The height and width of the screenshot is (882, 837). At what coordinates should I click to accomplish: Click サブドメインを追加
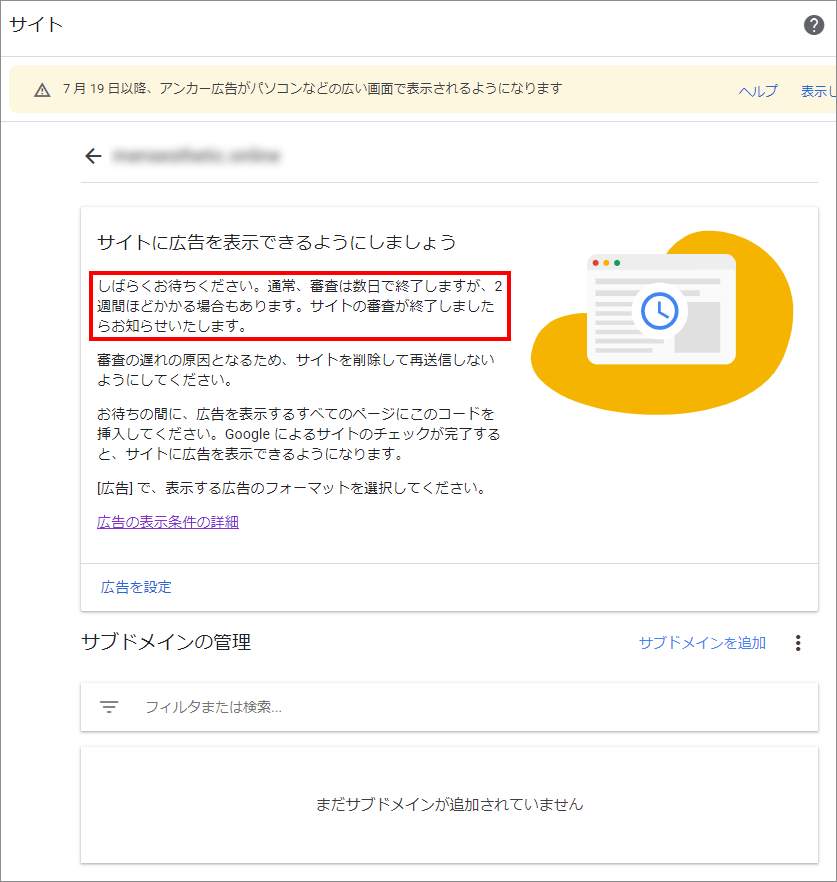(702, 643)
